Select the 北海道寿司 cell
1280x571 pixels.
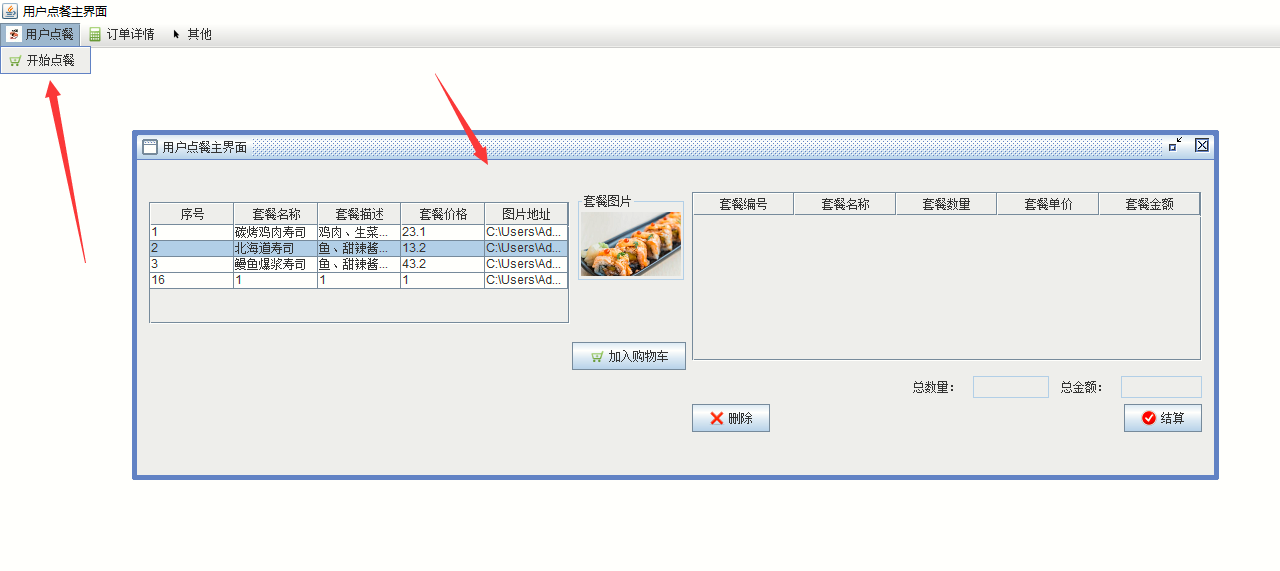click(275, 248)
